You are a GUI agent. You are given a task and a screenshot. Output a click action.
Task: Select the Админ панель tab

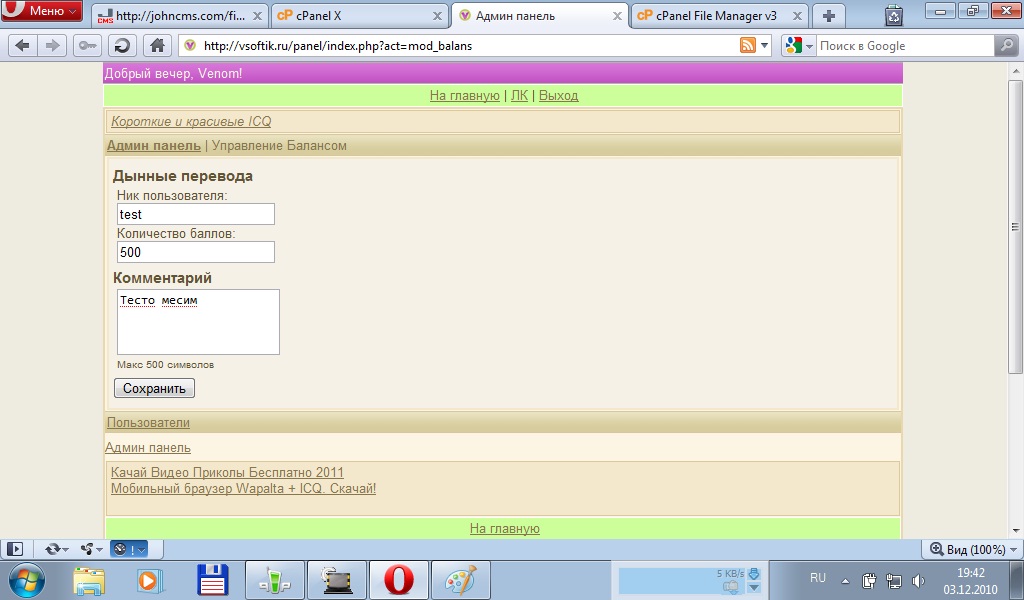pos(539,16)
